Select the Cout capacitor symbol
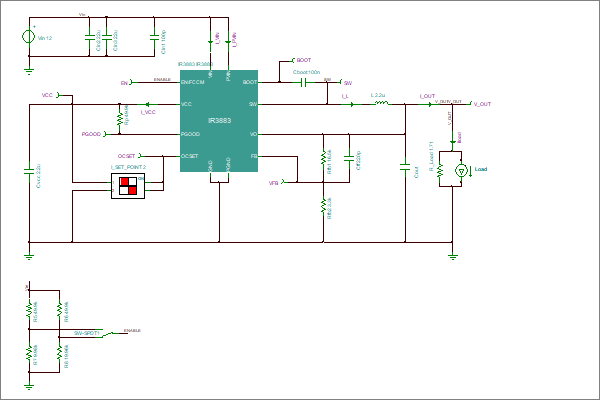The height and width of the screenshot is (400, 600). click(405, 167)
